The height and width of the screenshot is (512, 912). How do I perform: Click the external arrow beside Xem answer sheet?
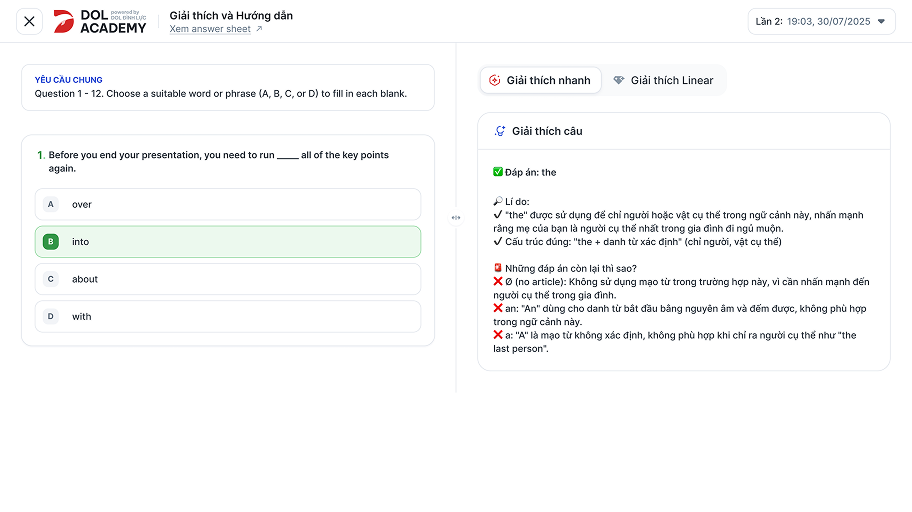[260, 29]
